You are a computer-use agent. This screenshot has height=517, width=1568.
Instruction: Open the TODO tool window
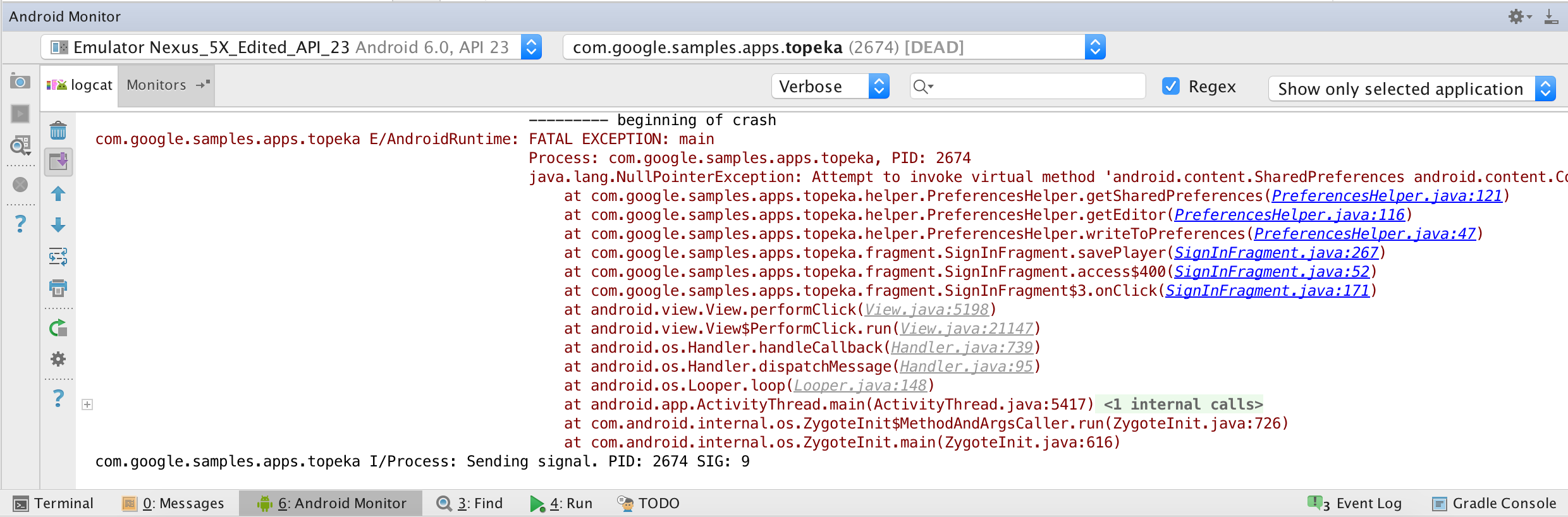pyautogui.click(x=648, y=504)
